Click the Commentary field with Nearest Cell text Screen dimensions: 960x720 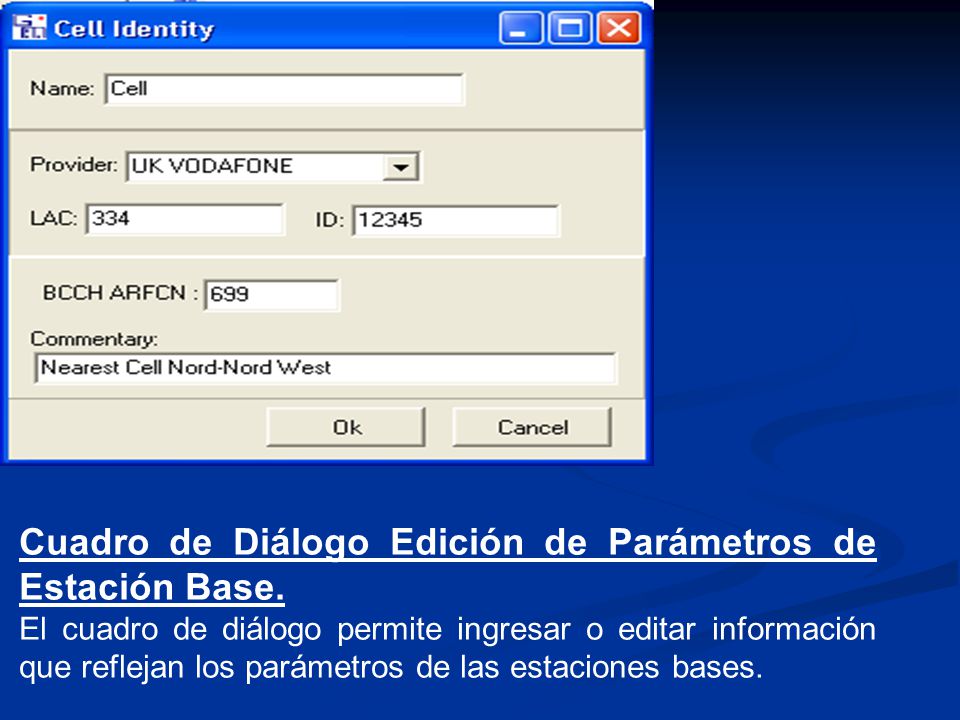[x=326, y=368]
